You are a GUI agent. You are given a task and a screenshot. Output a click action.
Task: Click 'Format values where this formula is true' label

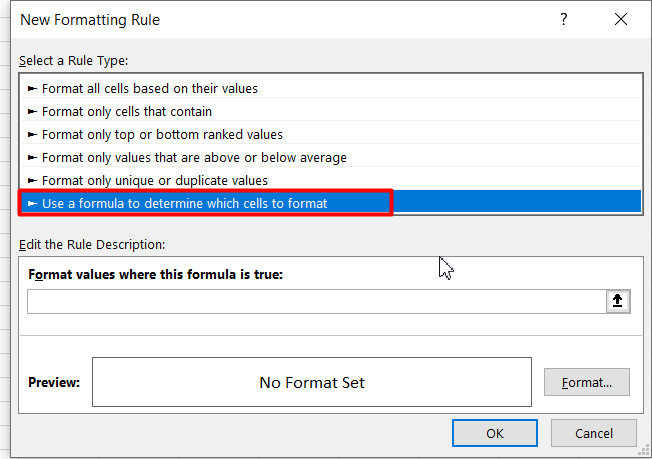pos(156,275)
